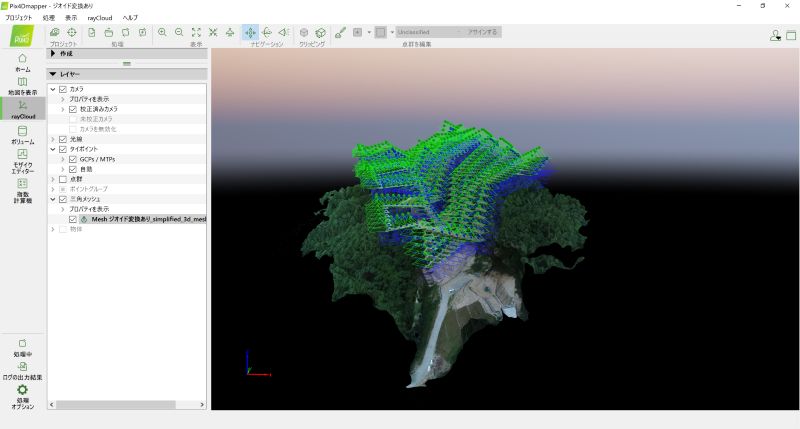Open the rayCloud menu in menu bar
Screen dimensions: 800x429
(99, 18)
